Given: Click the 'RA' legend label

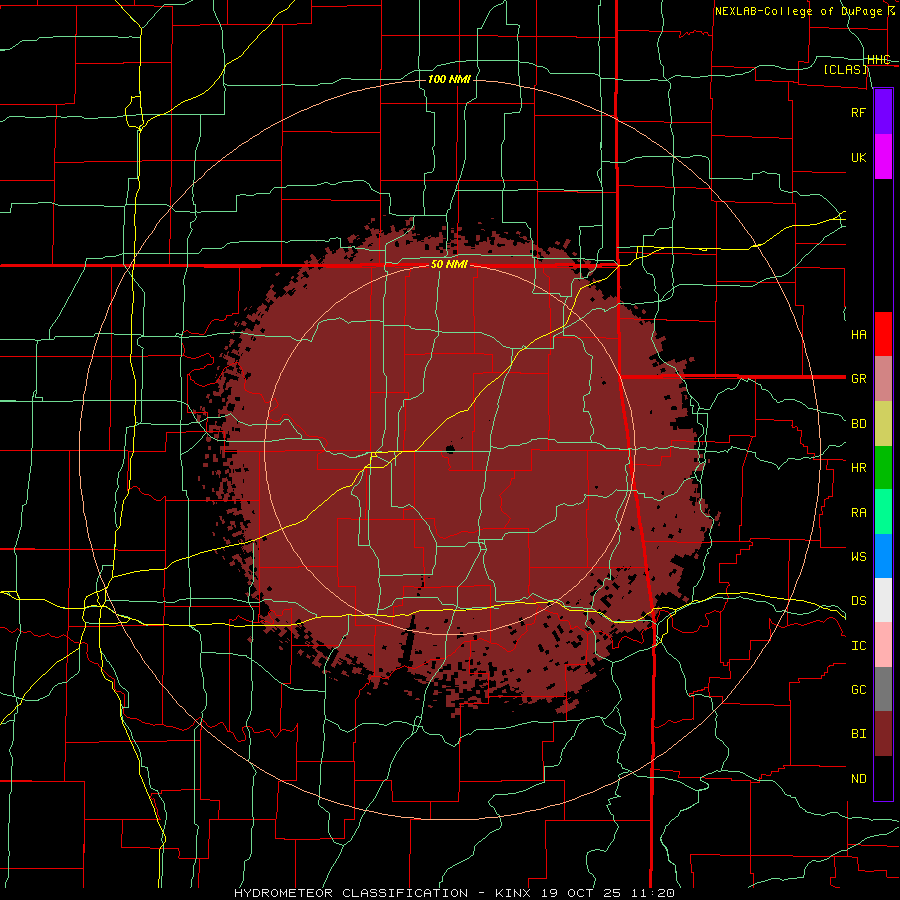Looking at the screenshot, I should 859,513.
